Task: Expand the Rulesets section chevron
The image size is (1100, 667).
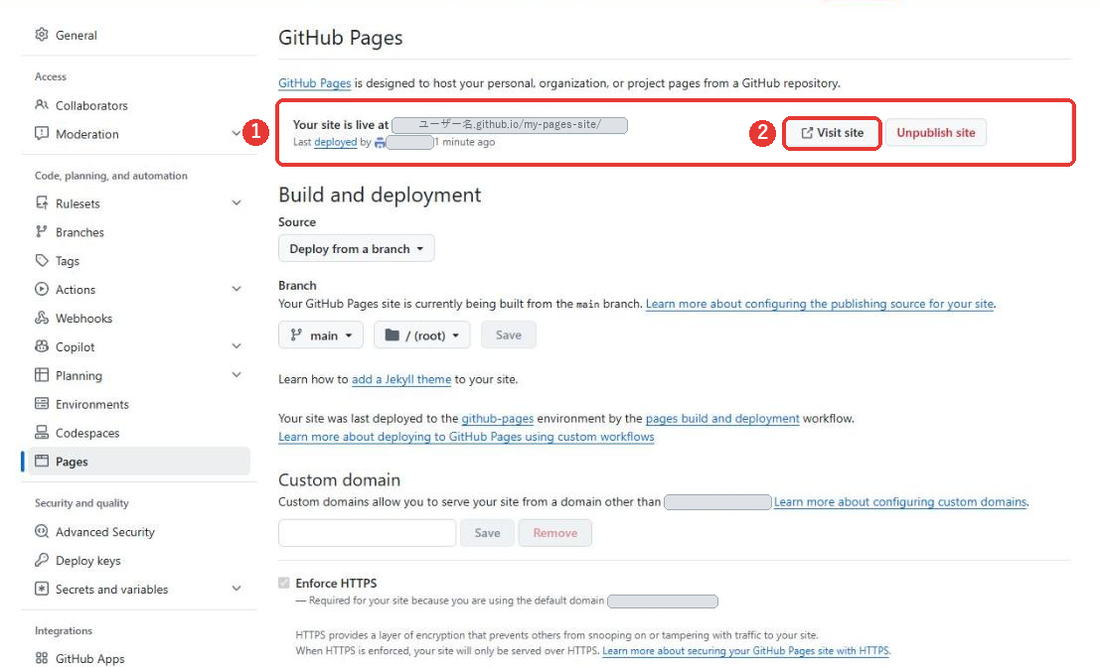Action: coord(236,203)
